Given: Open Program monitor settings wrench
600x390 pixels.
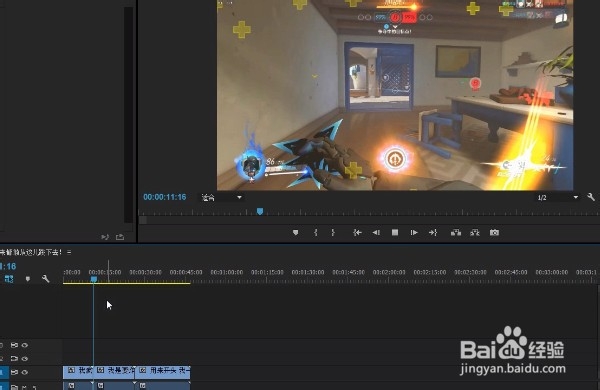Looking at the screenshot, I should pos(591,197).
